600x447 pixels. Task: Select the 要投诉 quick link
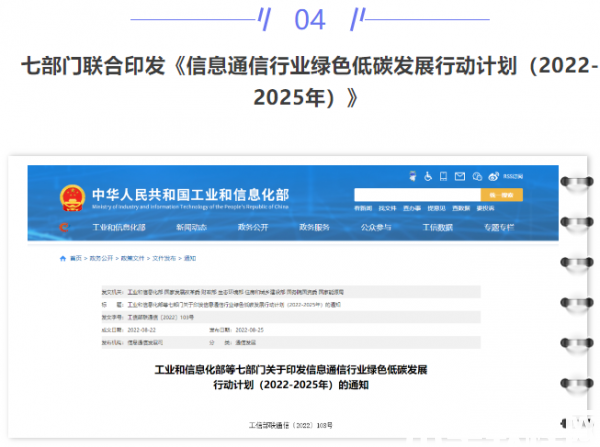[x=485, y=208]
